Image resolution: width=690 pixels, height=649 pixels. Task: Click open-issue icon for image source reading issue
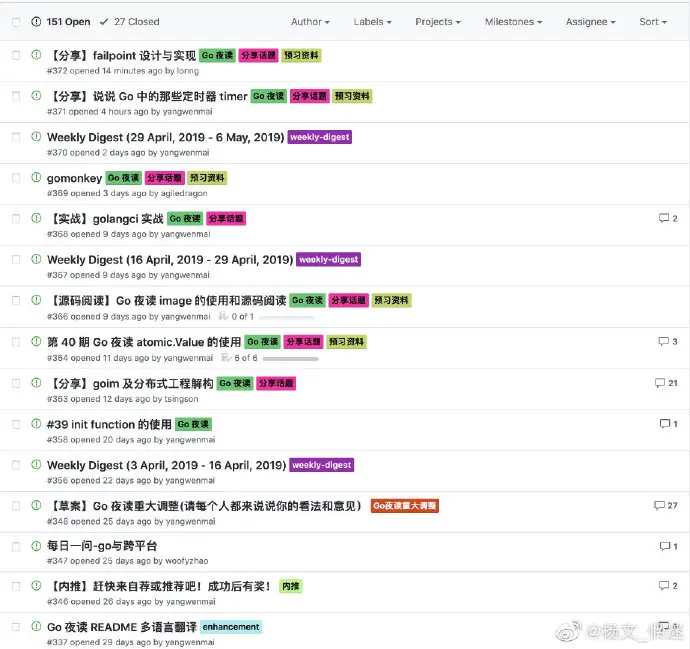(x=36, y=300)
